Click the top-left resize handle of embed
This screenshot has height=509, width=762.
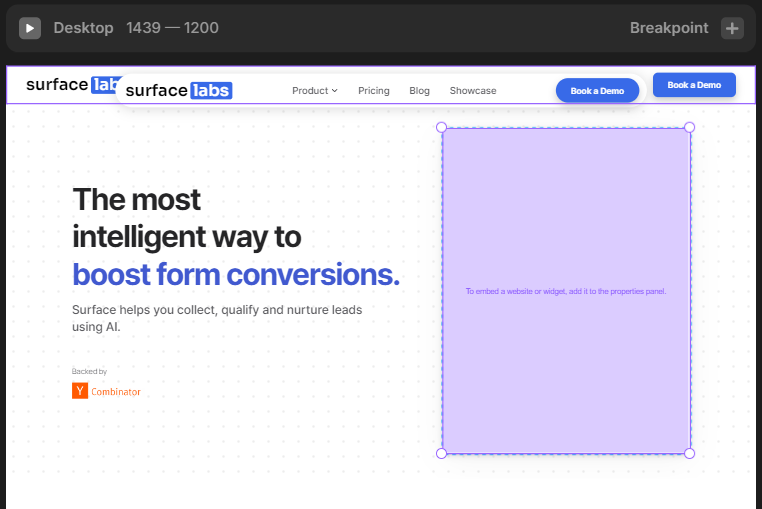pyautogui.click(x=441, y=127)
